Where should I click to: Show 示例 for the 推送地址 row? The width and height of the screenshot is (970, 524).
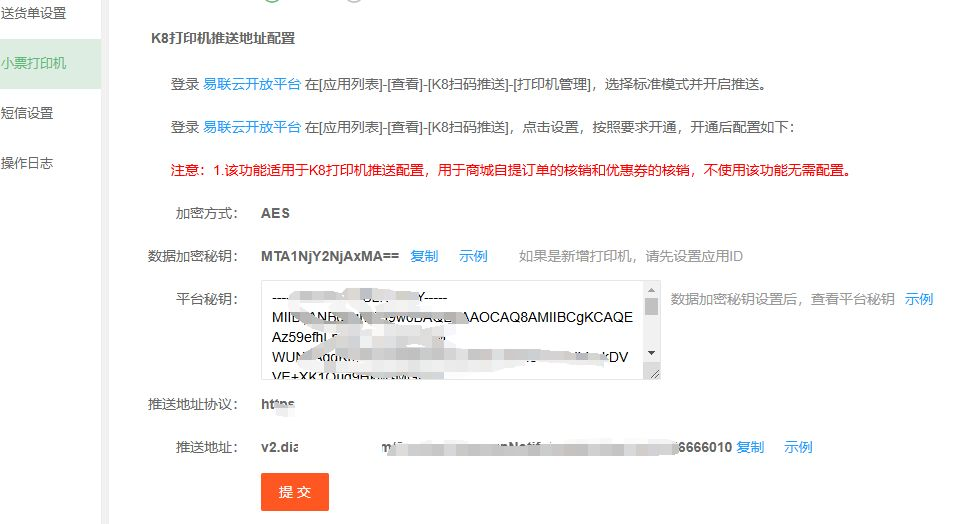pos(798,447)
